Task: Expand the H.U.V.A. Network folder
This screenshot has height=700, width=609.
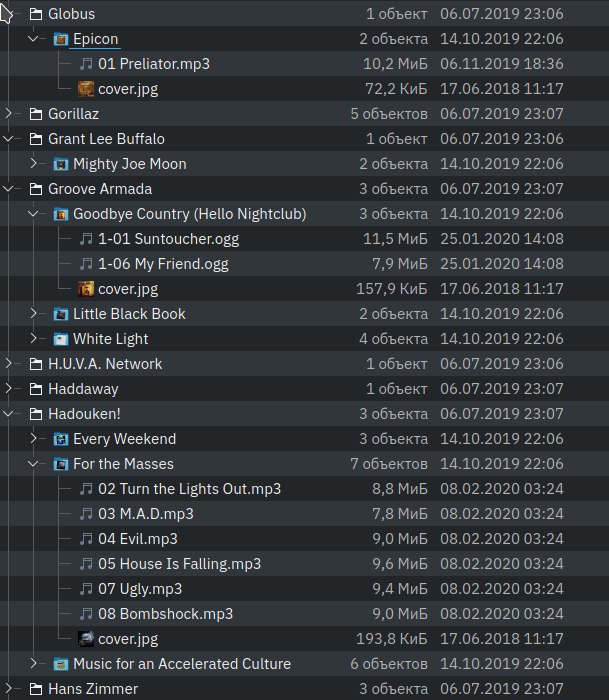Action: pyautogui.click(x=8, y=363)
